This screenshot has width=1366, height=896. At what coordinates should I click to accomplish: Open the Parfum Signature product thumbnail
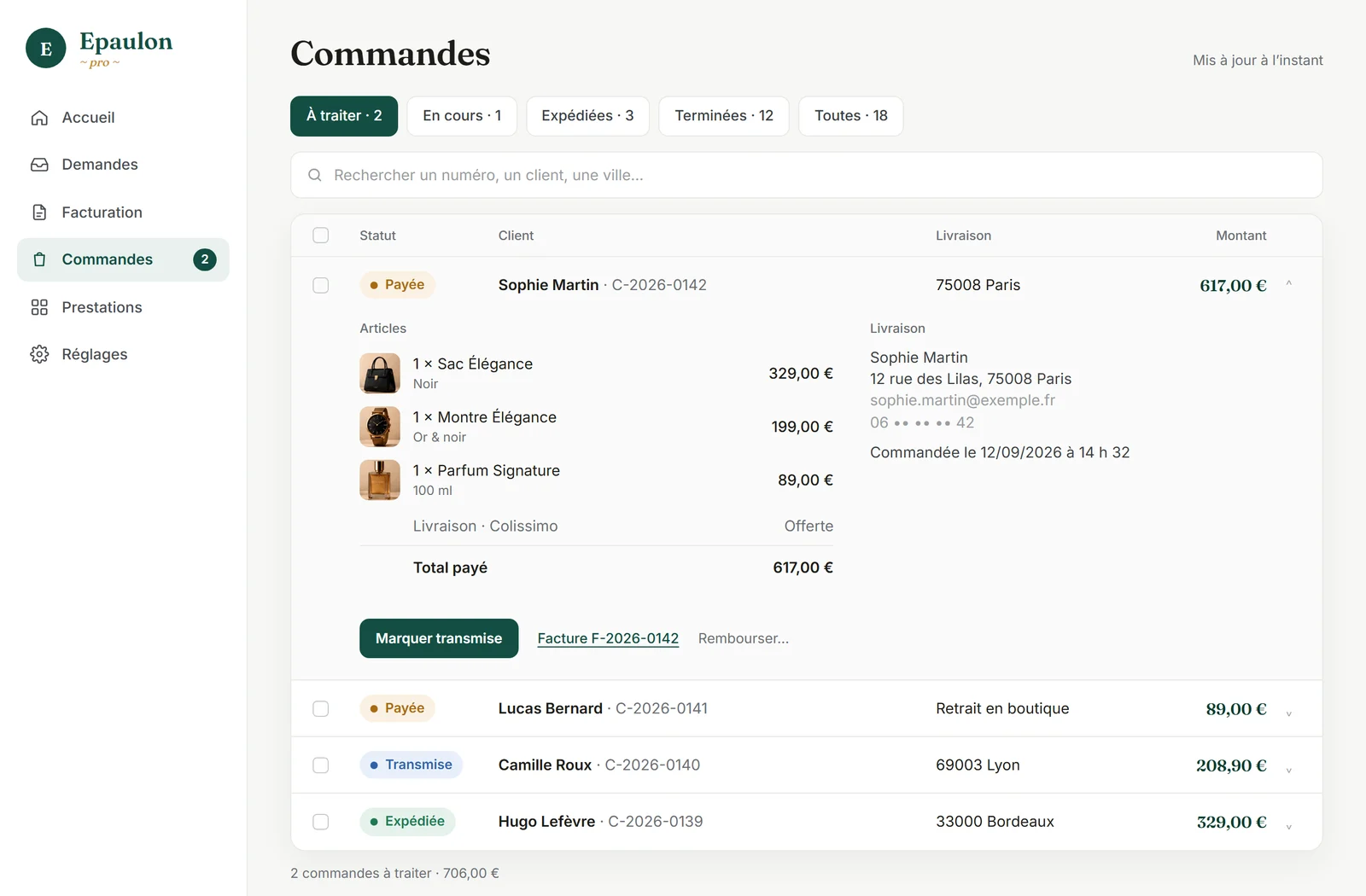(x=380, y=480)
